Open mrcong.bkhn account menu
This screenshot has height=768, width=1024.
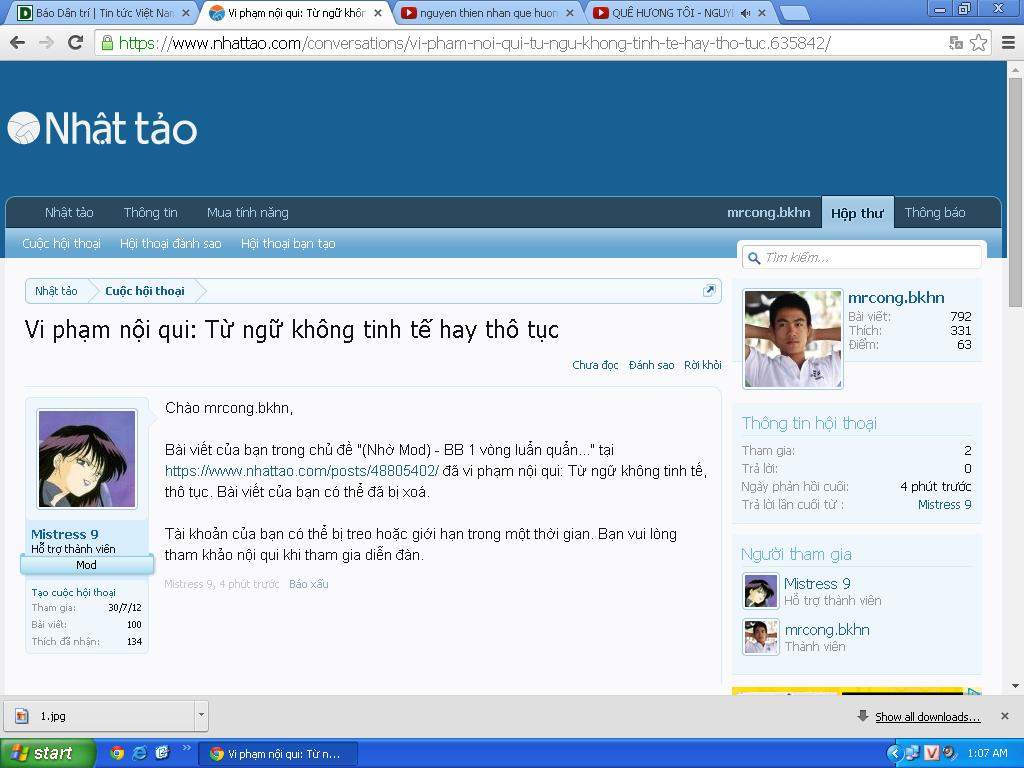click(769, 212)
